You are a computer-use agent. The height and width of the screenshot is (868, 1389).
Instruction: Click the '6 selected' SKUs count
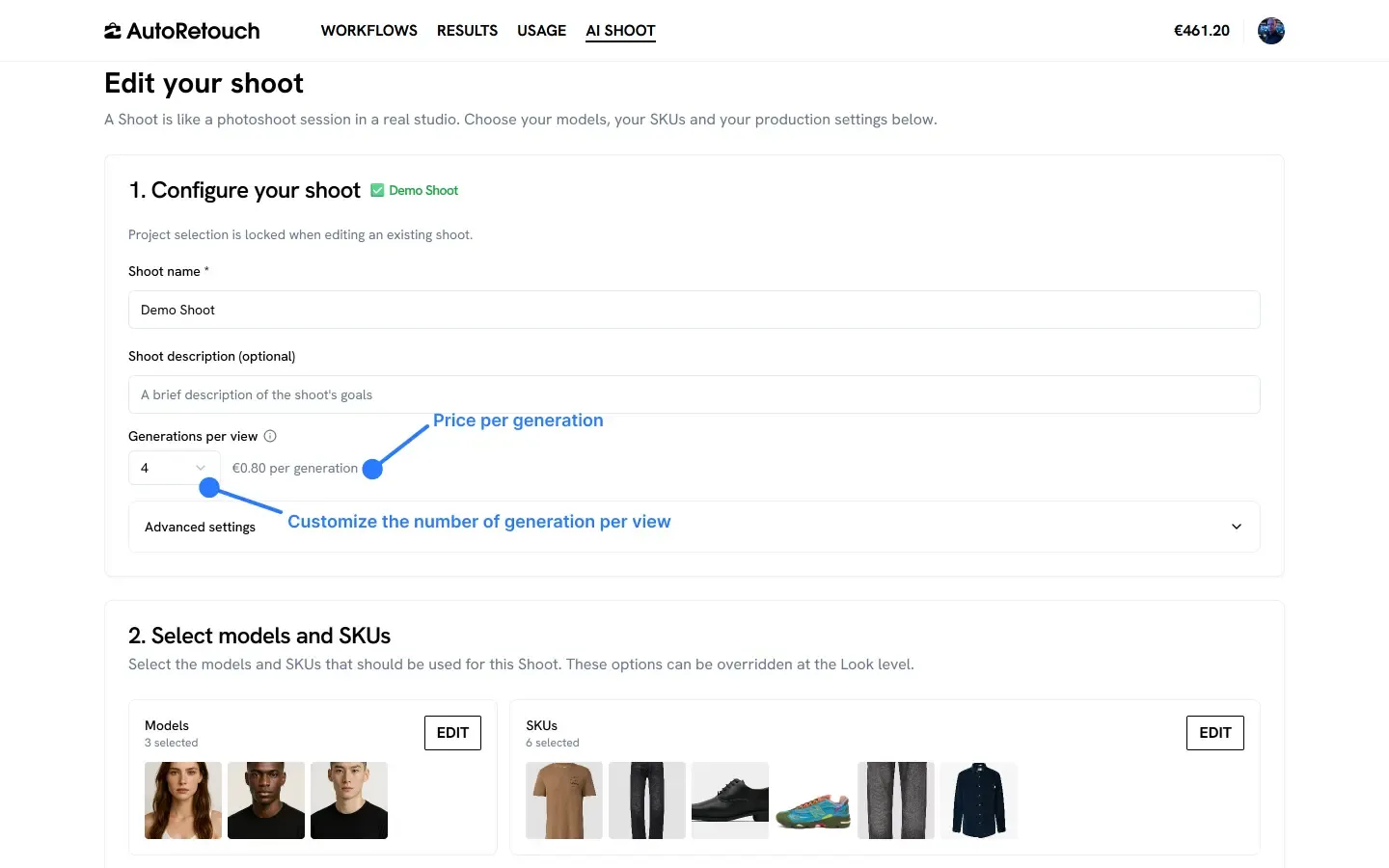tap(553, 743)
